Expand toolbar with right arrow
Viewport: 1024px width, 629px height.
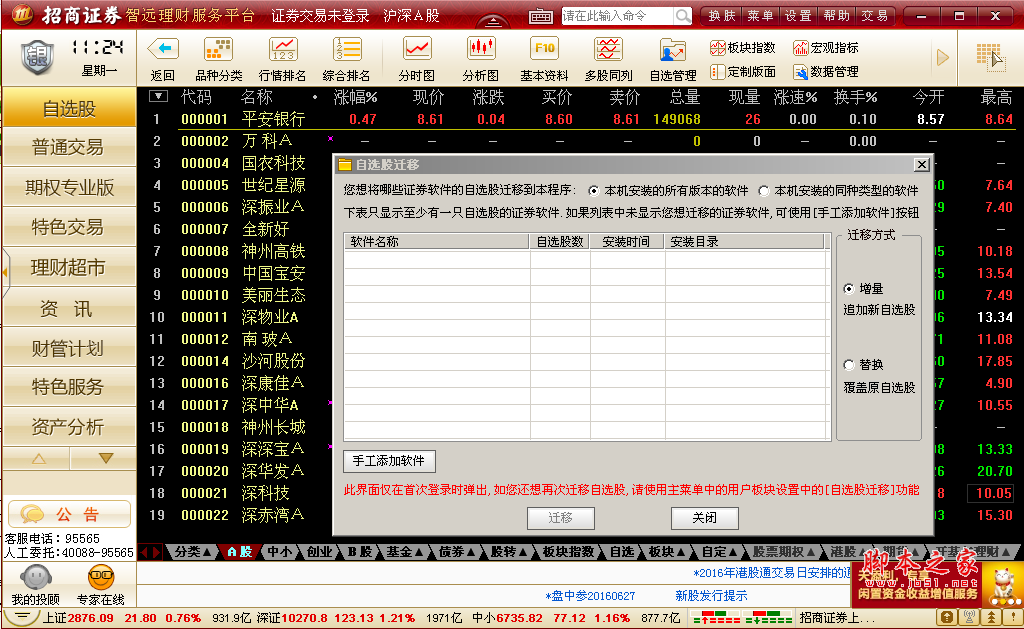click(942, 57)
